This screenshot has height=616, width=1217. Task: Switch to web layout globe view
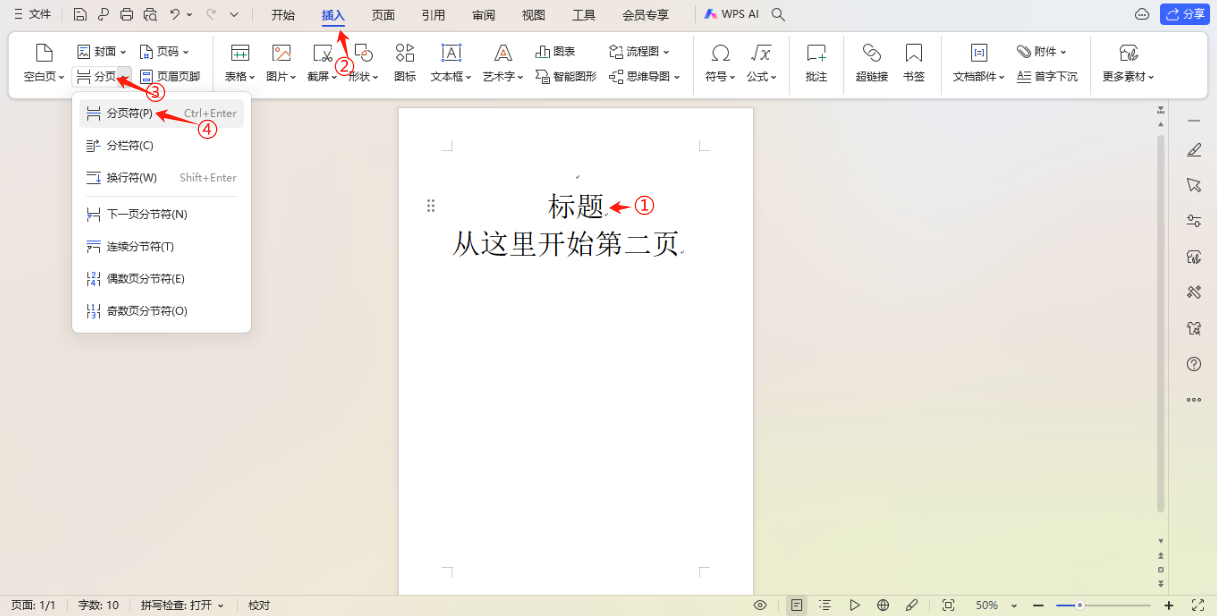point(883,605)
